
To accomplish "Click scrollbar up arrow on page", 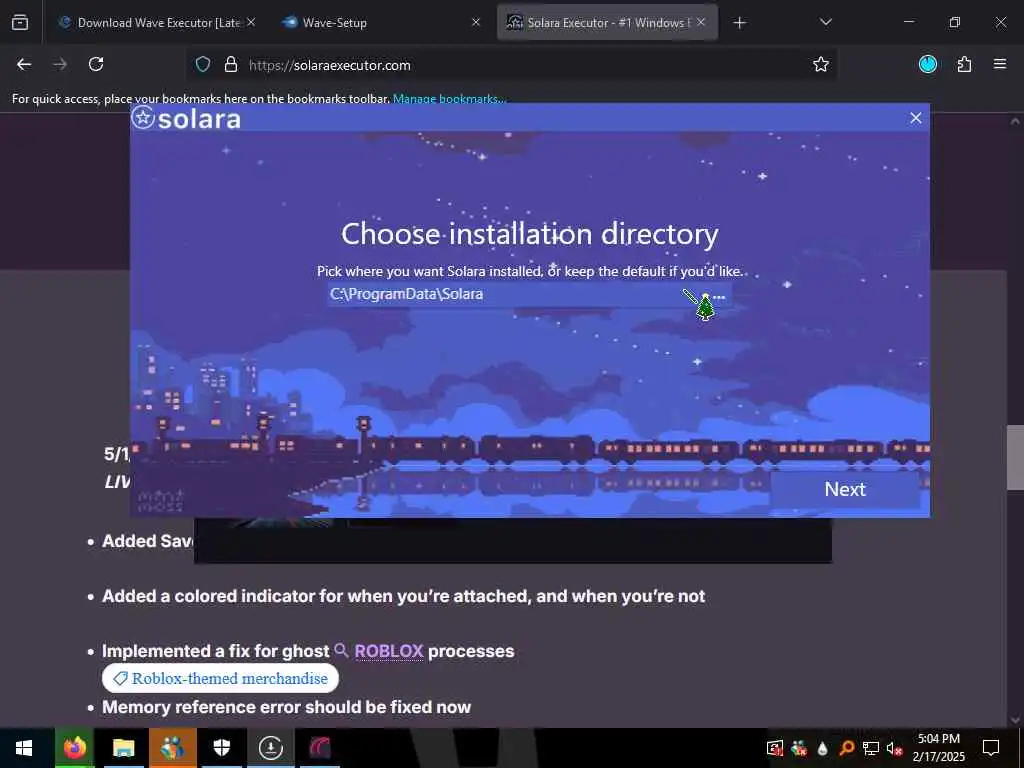I will [x=1015, y=121].
